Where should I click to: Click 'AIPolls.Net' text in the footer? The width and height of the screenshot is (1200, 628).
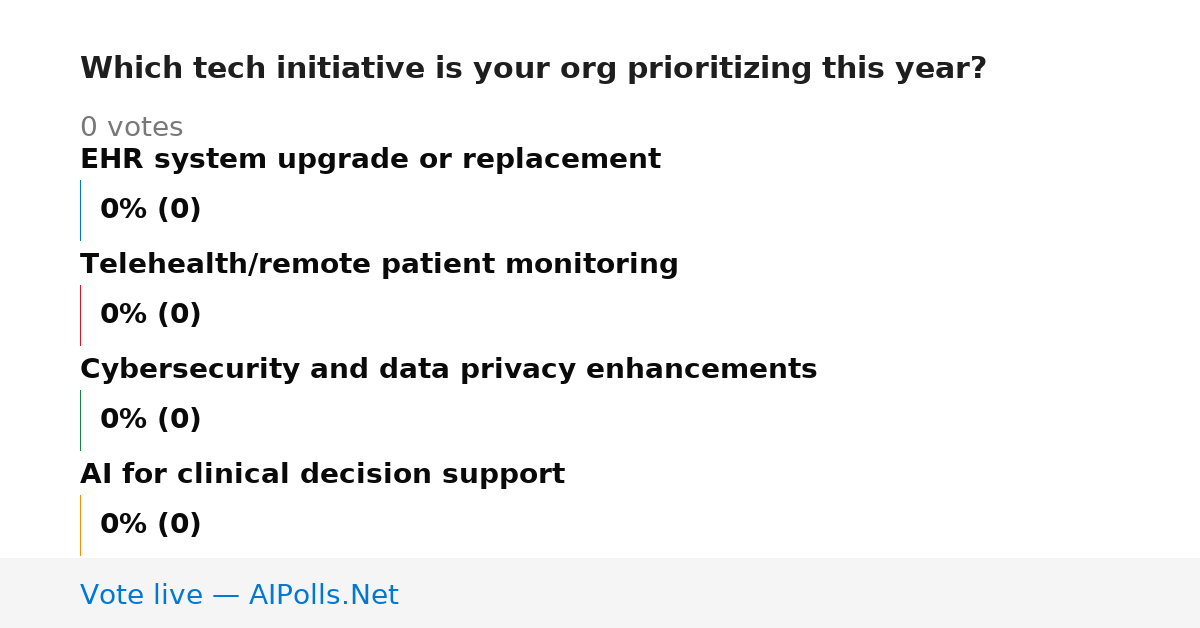point(323,596)
